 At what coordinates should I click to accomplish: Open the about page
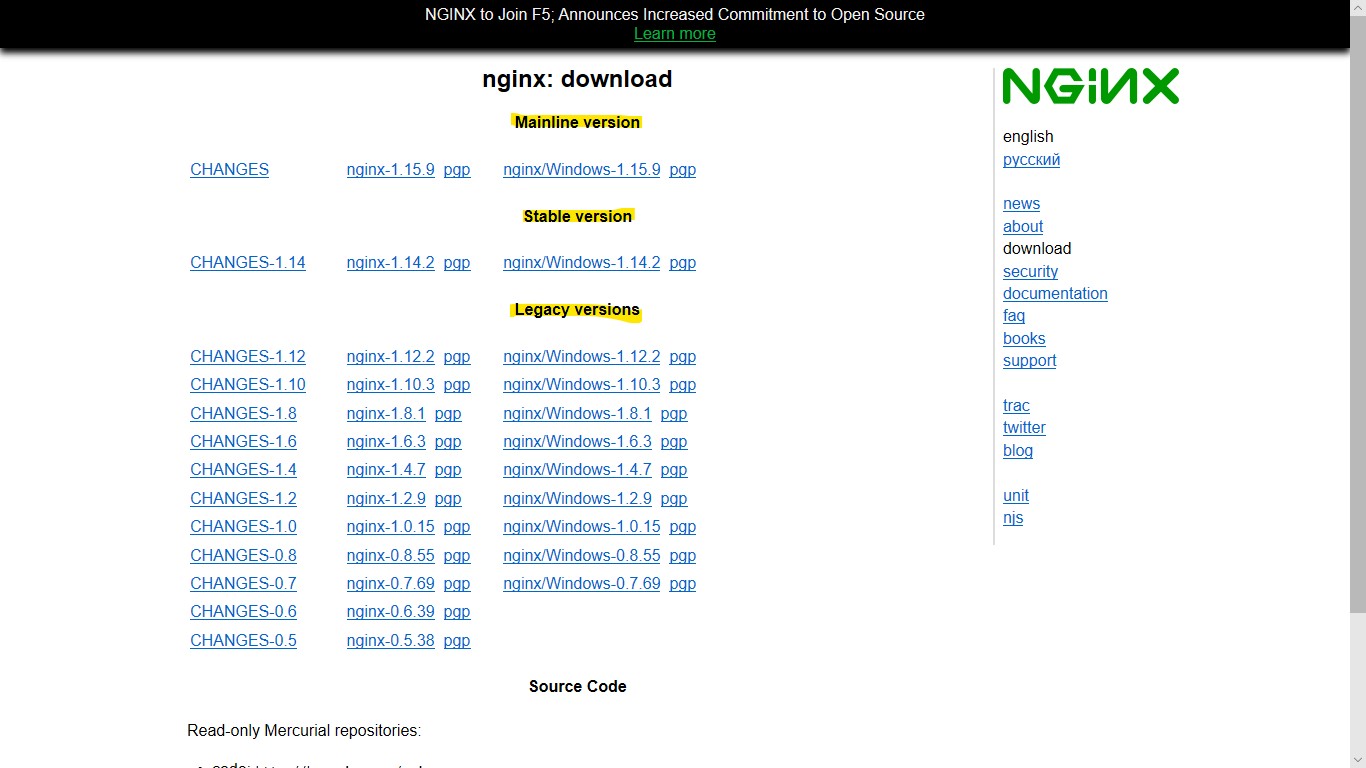[1023, 227]
